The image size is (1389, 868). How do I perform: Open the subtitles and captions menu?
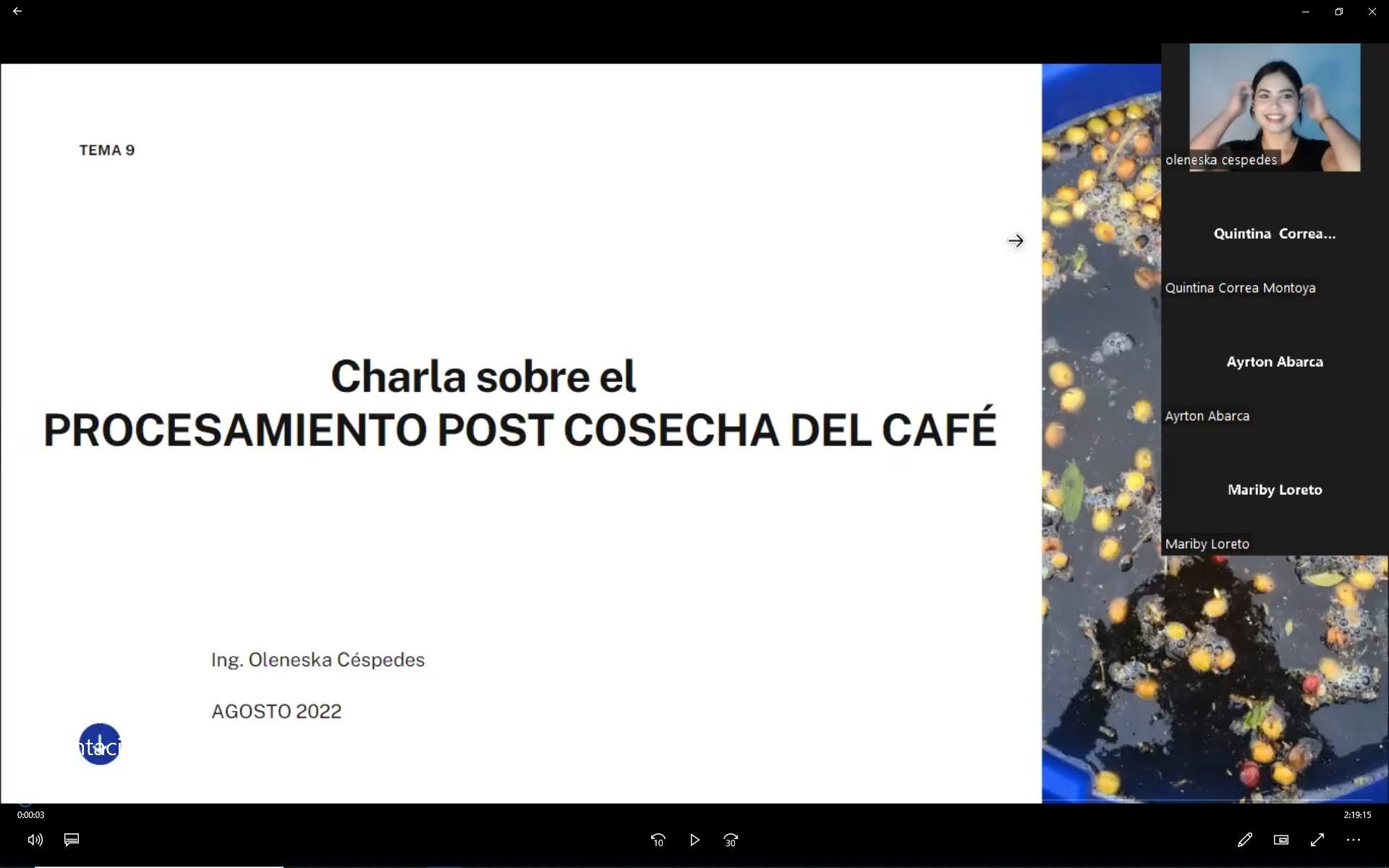coord(72,840)
